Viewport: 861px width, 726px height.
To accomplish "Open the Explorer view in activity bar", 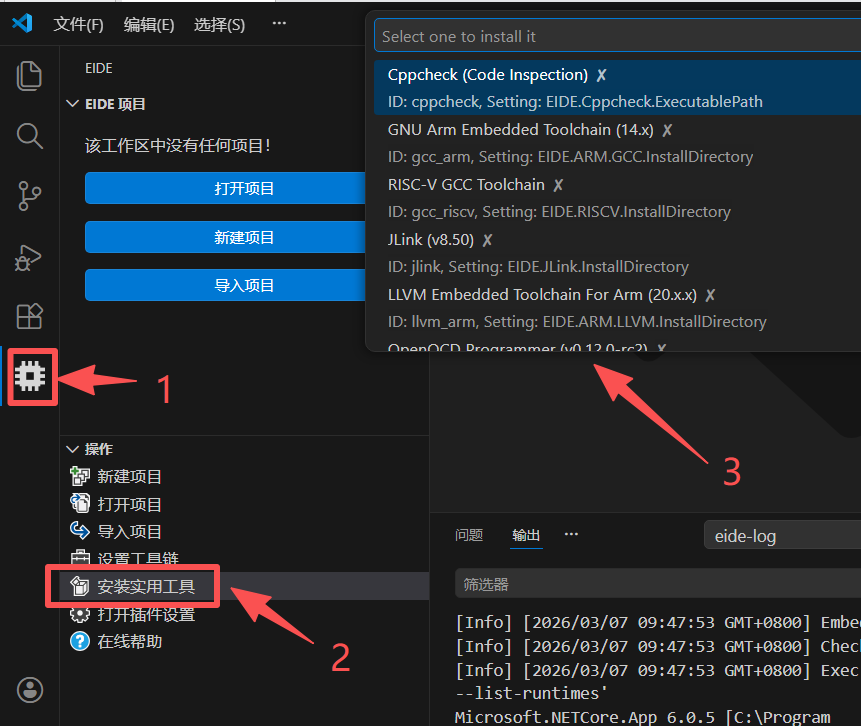I will pos(29,75).
